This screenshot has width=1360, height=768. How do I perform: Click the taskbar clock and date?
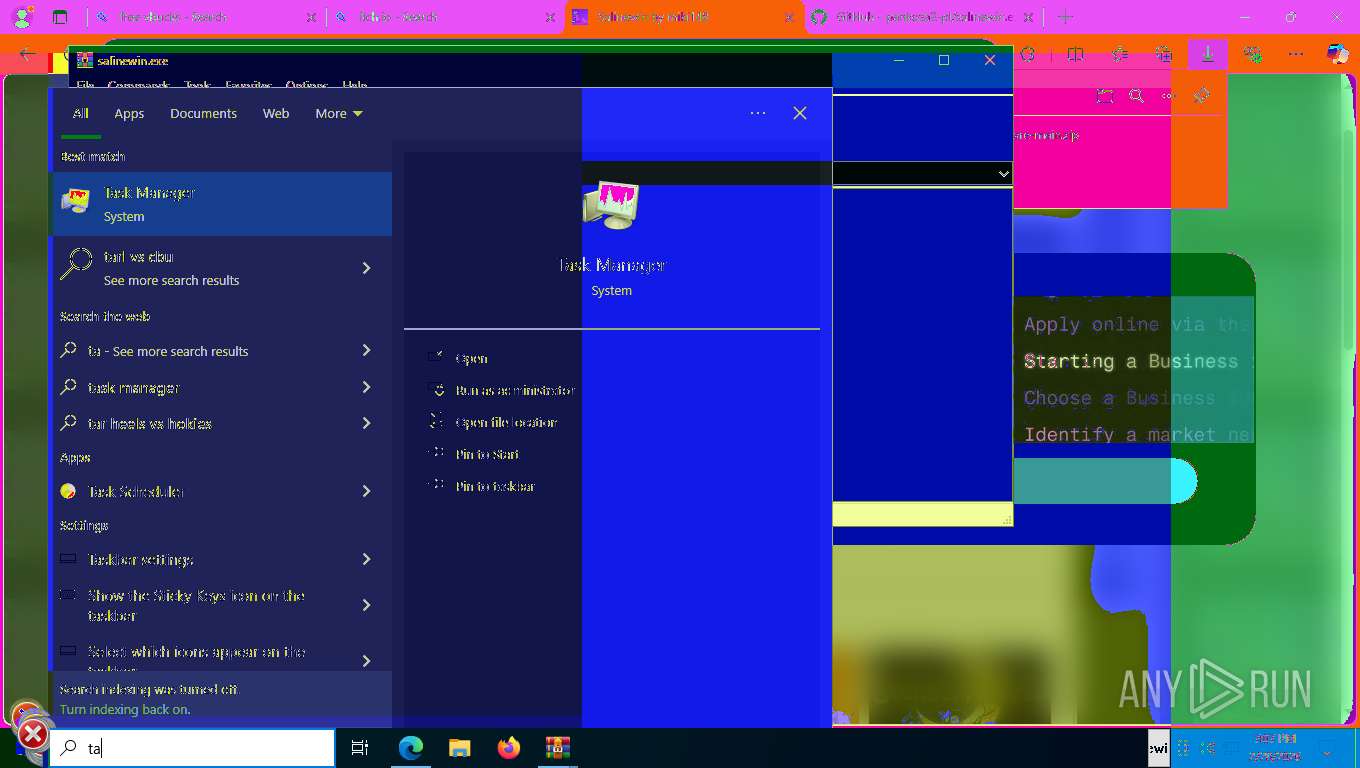[1274, 748]
